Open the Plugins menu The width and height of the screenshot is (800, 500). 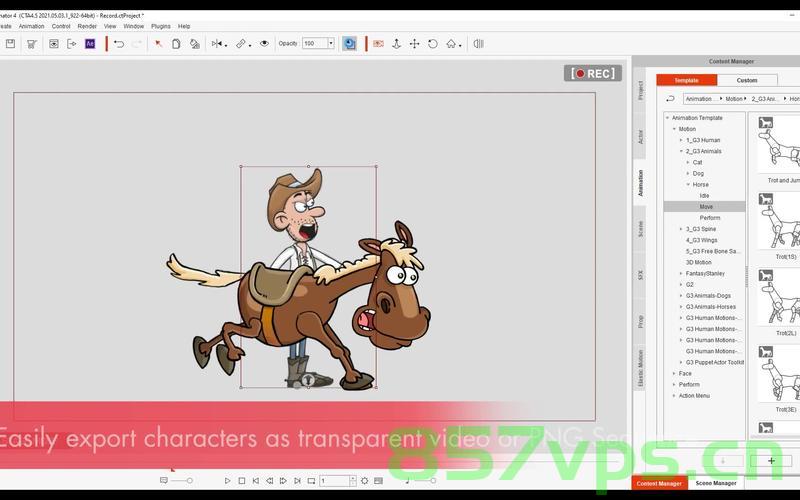[161, 26]
